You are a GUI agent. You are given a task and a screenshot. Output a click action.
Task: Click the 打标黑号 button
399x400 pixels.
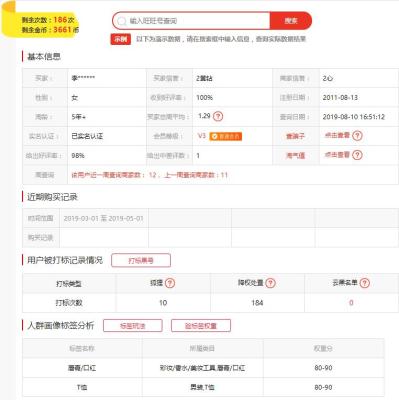(141, 260)
